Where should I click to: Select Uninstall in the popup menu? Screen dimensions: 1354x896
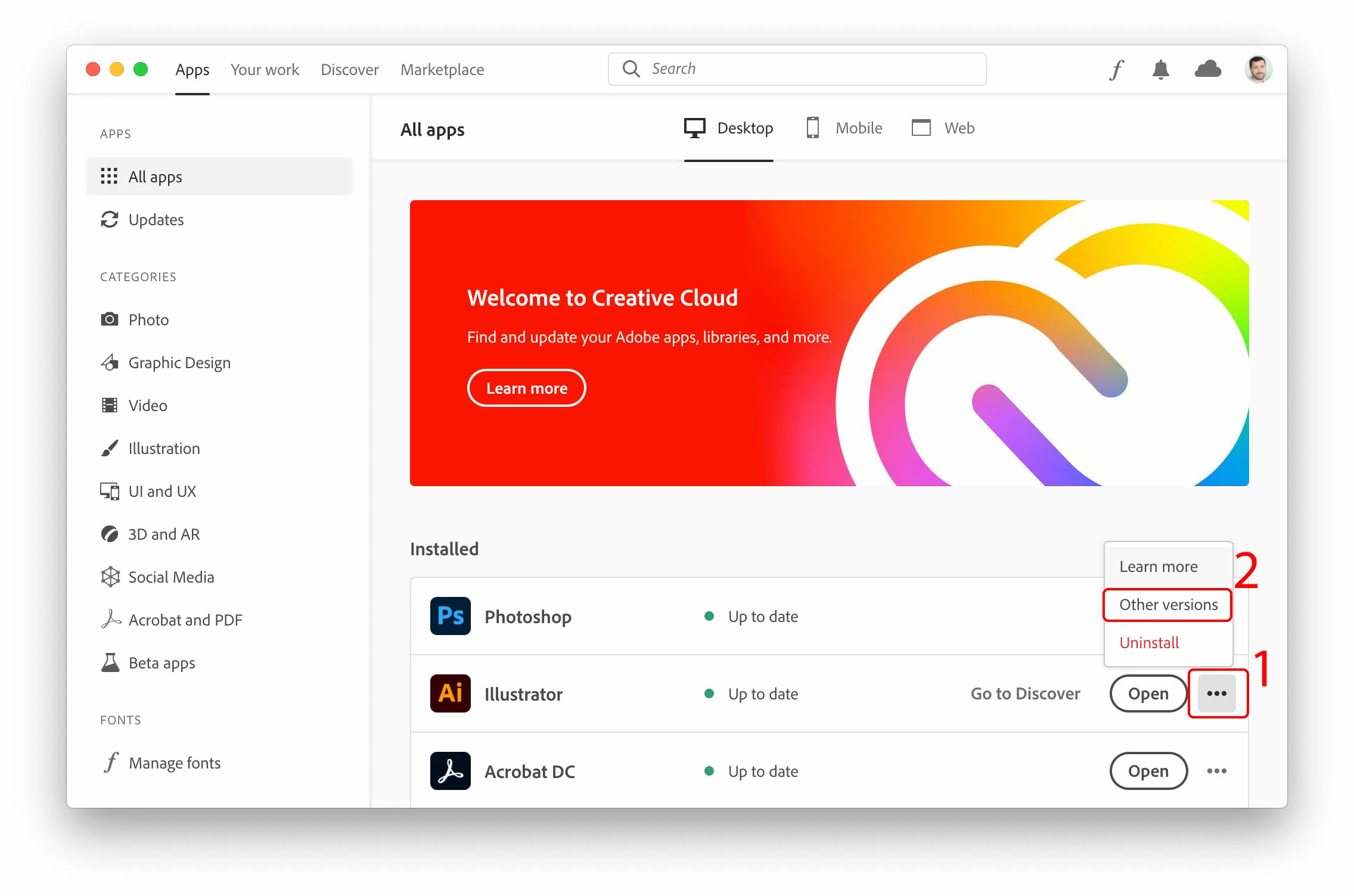(1149, 643)
